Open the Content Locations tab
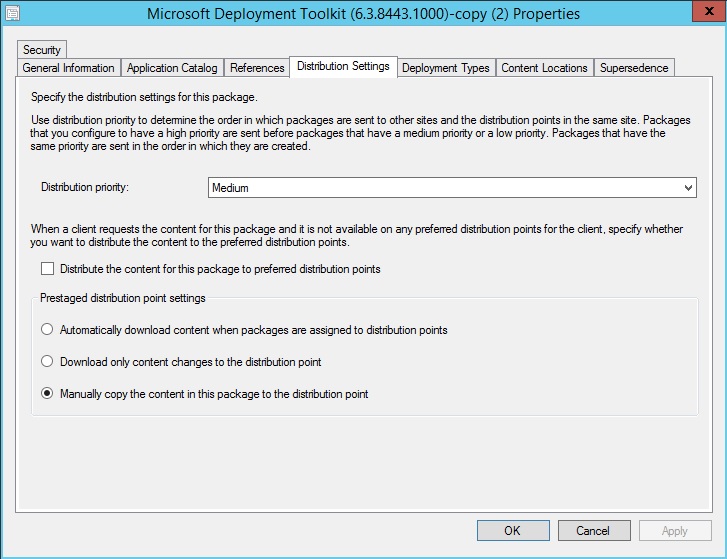The height and width of the screenshot is (559, 727). coord(544,68)
